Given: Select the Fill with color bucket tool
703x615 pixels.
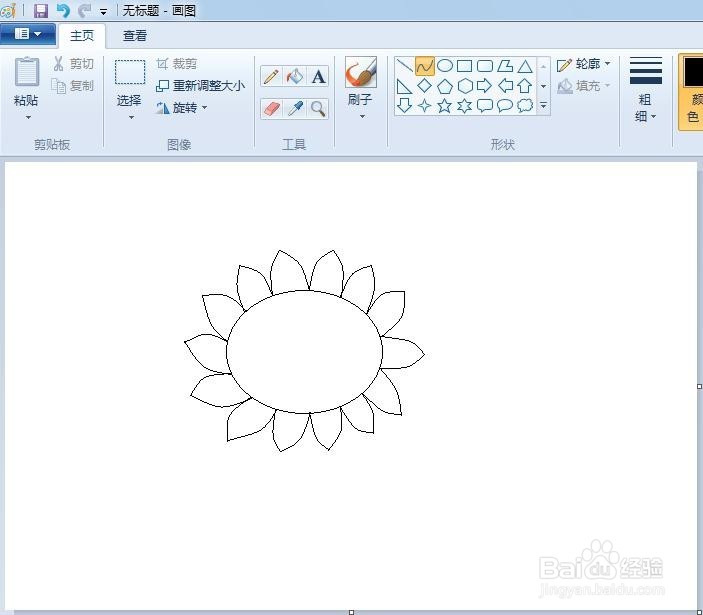Looking at the screenshot, I should [x=295, y=76].
